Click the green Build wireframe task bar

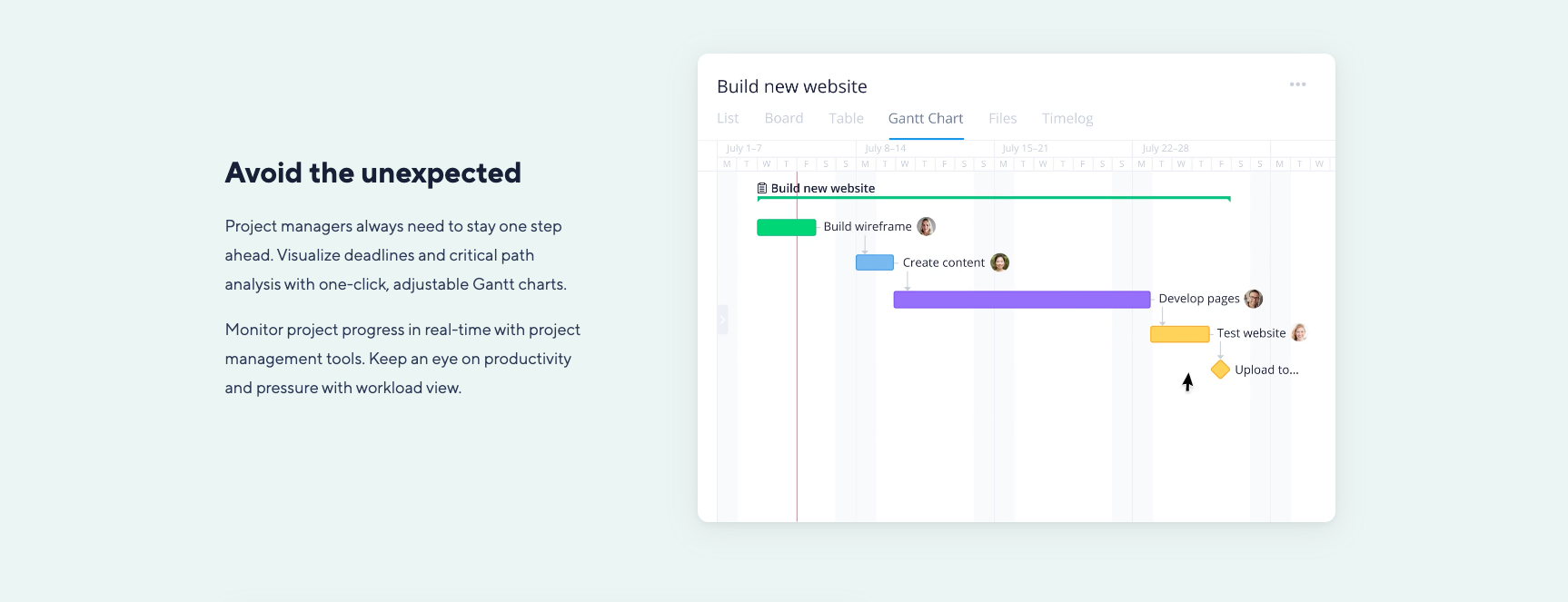(x=786, y=227)
